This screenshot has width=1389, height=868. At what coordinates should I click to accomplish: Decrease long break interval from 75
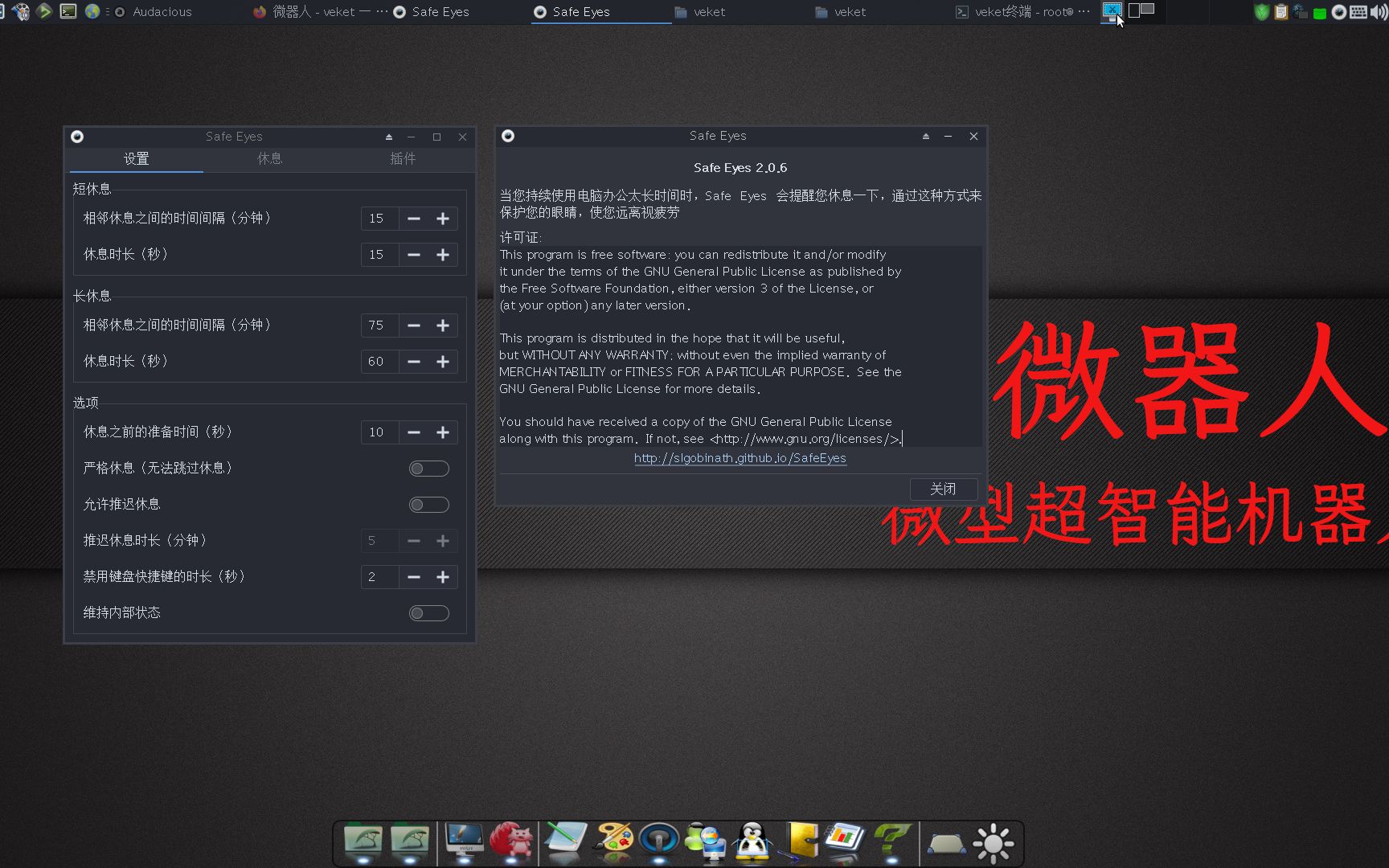pos(414,325)
